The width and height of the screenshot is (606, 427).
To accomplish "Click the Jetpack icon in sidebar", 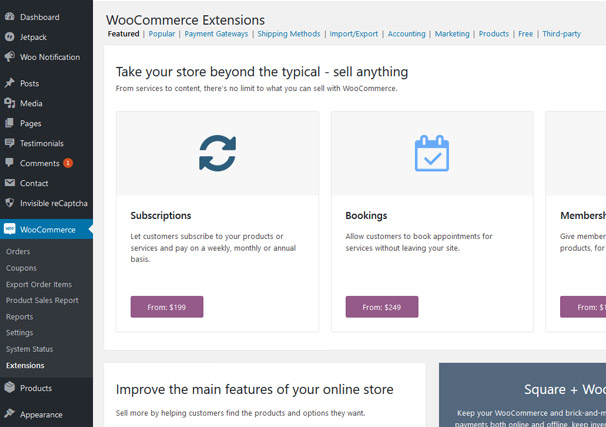I will [10, 37].
